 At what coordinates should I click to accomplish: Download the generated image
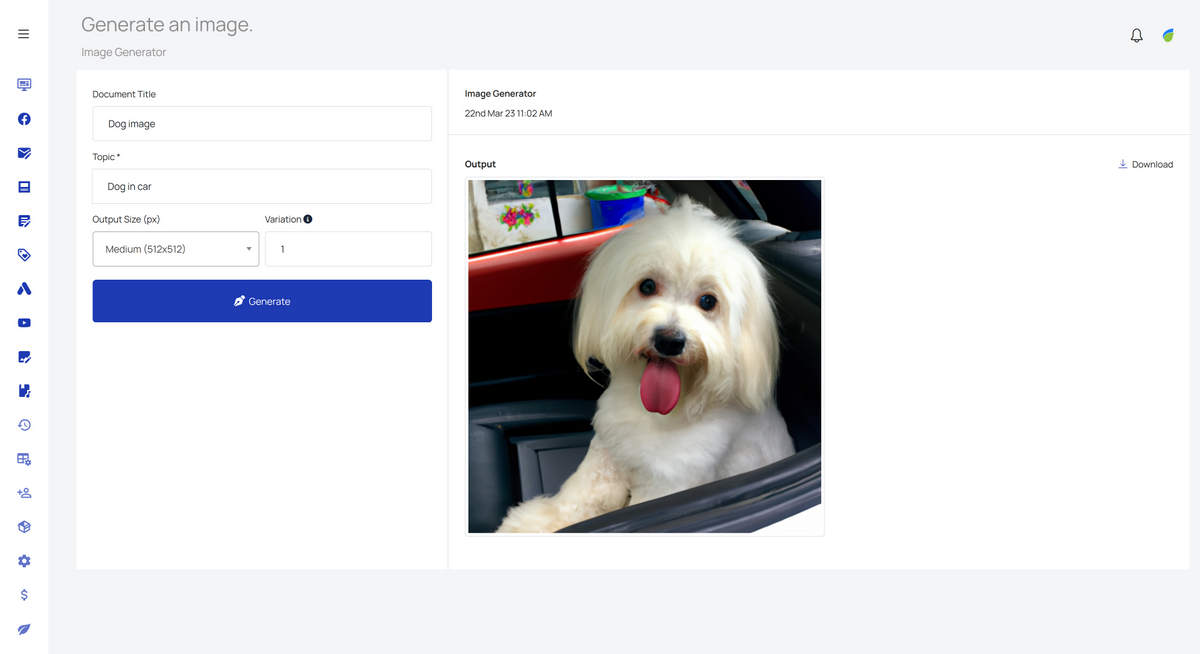tap(1146, 164)
